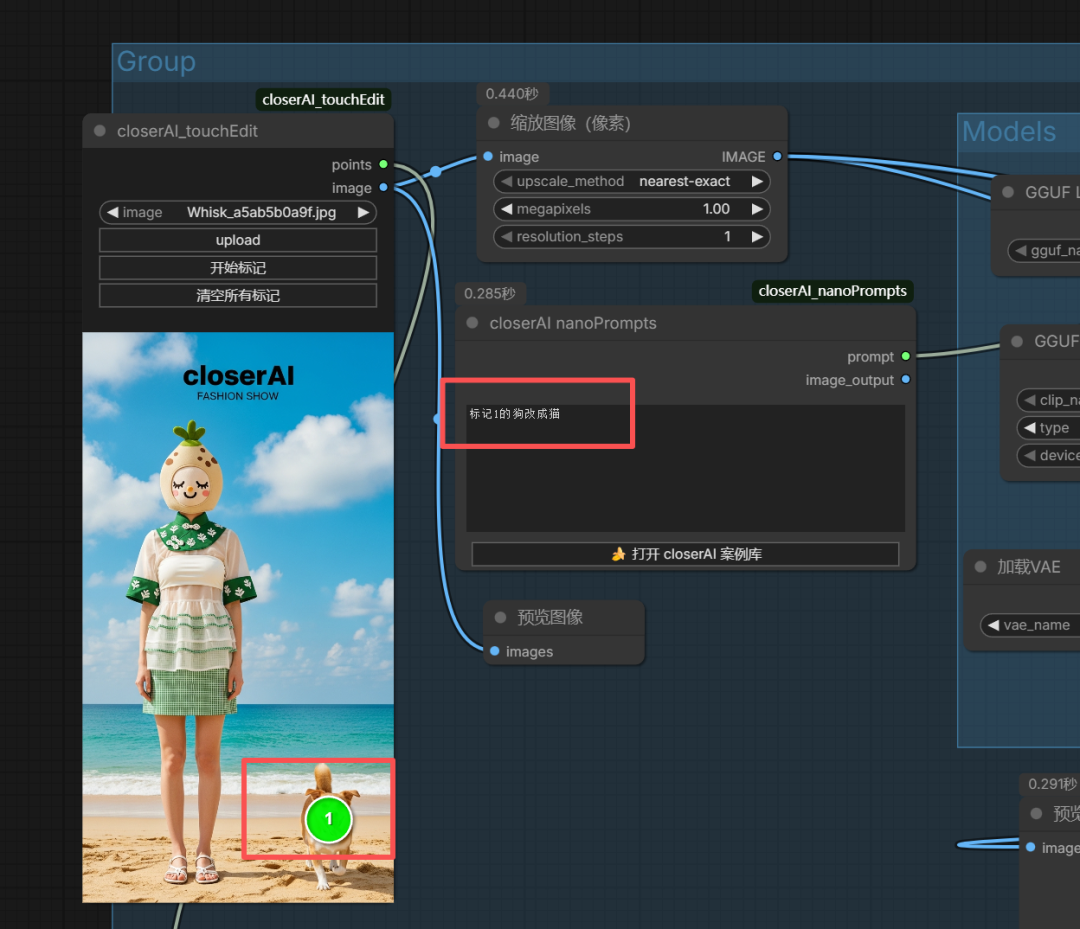The width and height of the screenshot is (1080, 929).
Task: Increase the resolution_steps value
Action: click(x=757, y=236)
